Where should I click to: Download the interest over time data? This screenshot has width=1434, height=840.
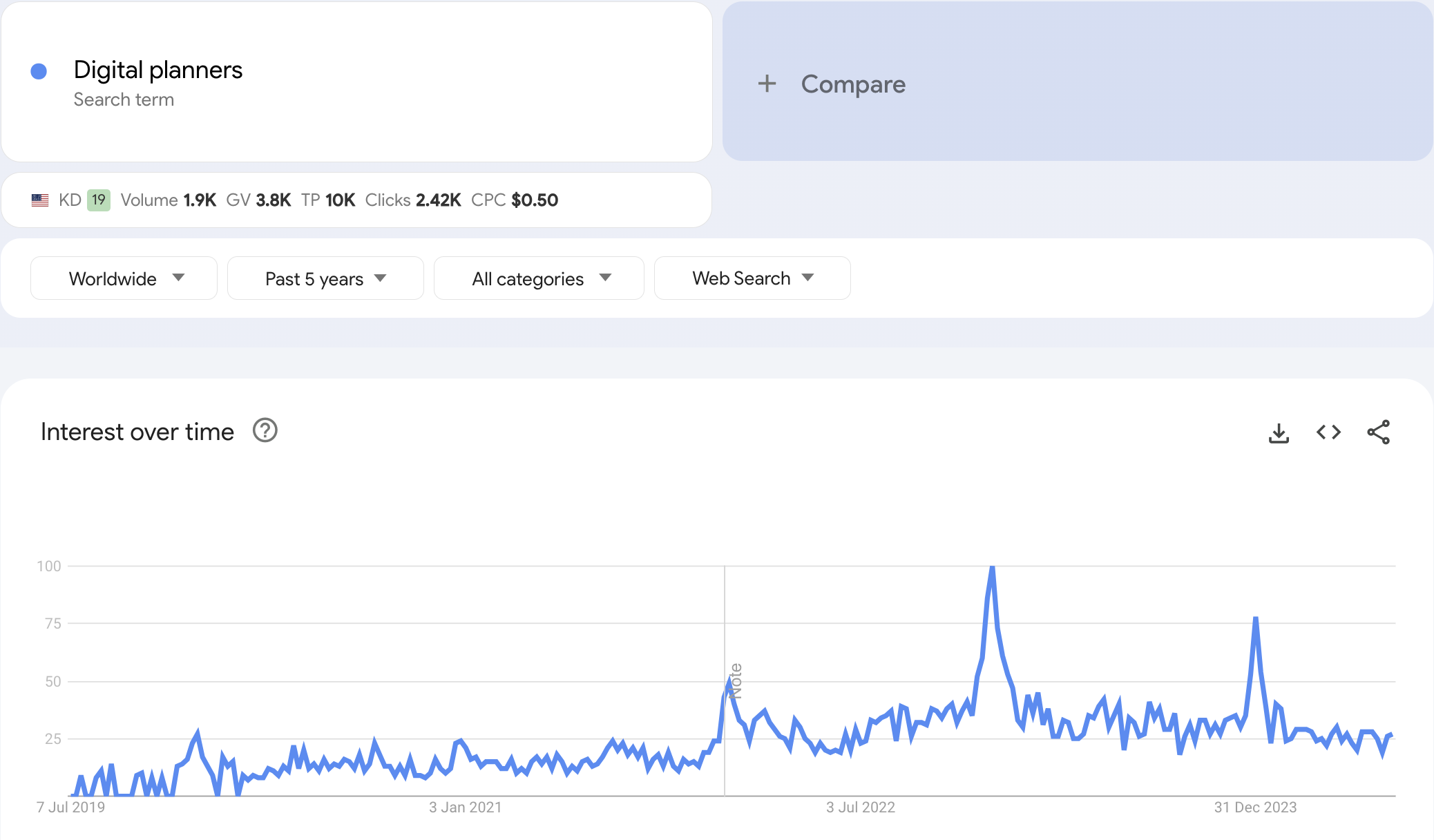(1279, 433)
